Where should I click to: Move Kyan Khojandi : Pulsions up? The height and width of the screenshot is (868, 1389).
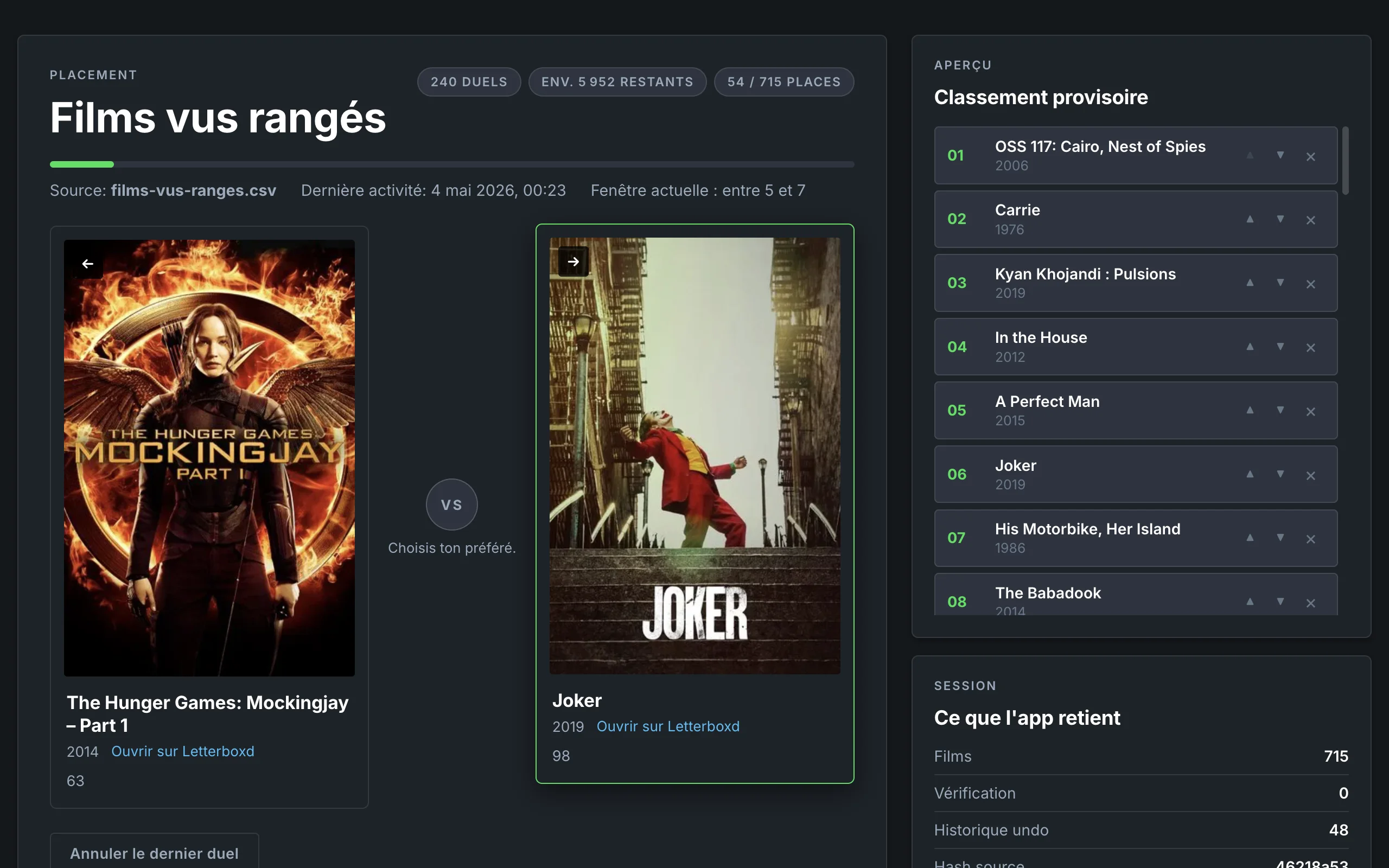tap(1250, 283)
